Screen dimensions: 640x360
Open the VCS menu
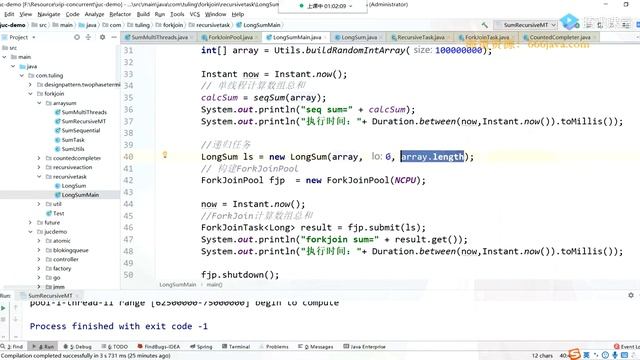(x=195, y=14)
